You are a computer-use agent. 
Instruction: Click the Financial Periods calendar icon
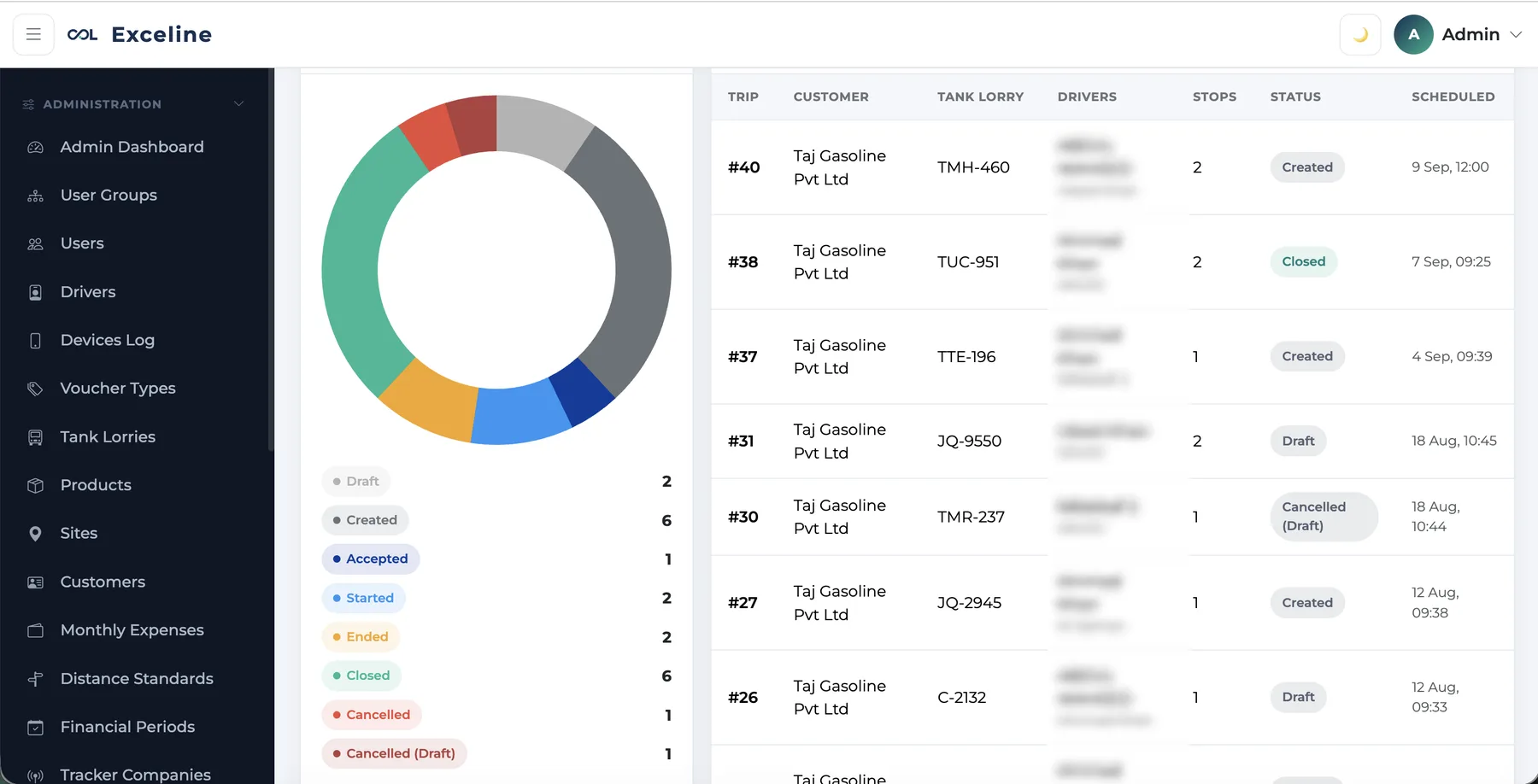[x=35, y=728]
